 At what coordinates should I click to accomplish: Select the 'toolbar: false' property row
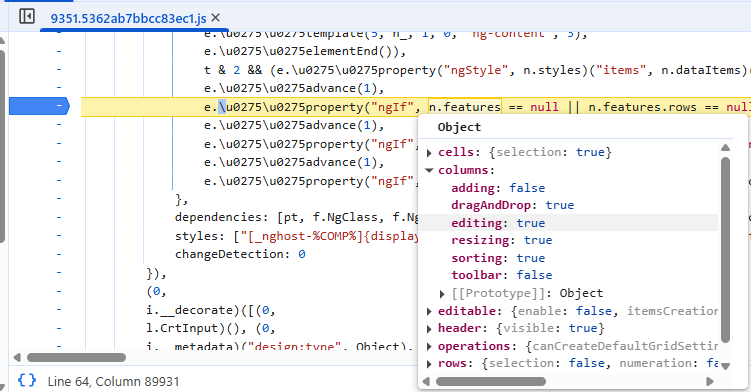(501, 275)
